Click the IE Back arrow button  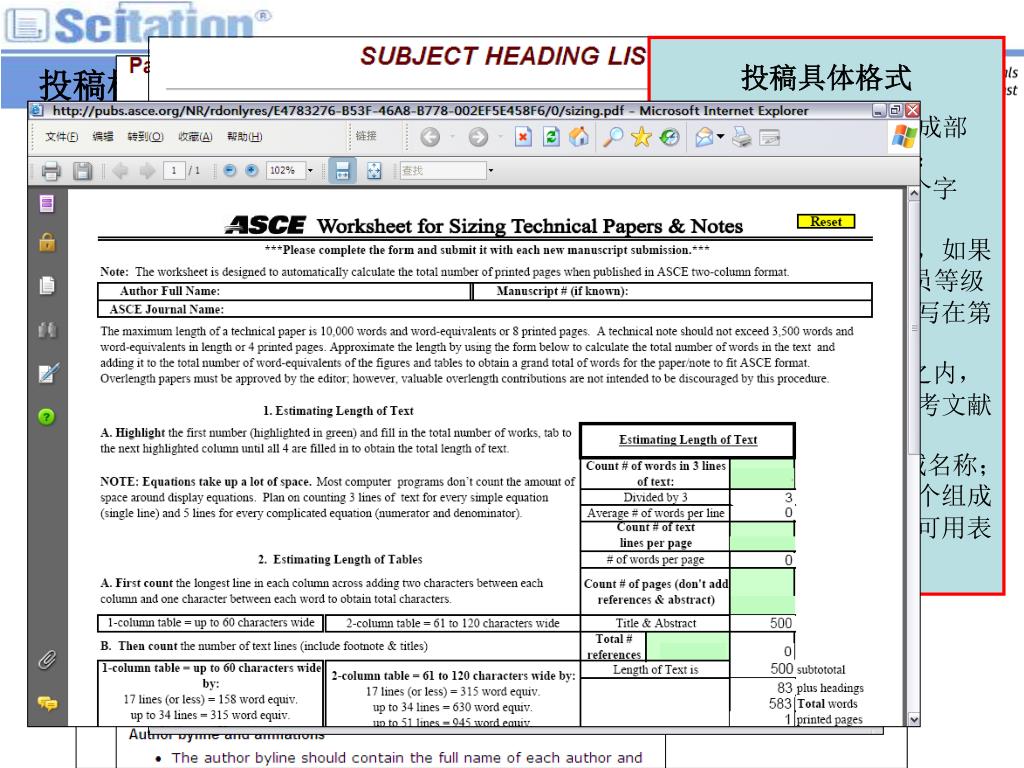pos(430,136)
